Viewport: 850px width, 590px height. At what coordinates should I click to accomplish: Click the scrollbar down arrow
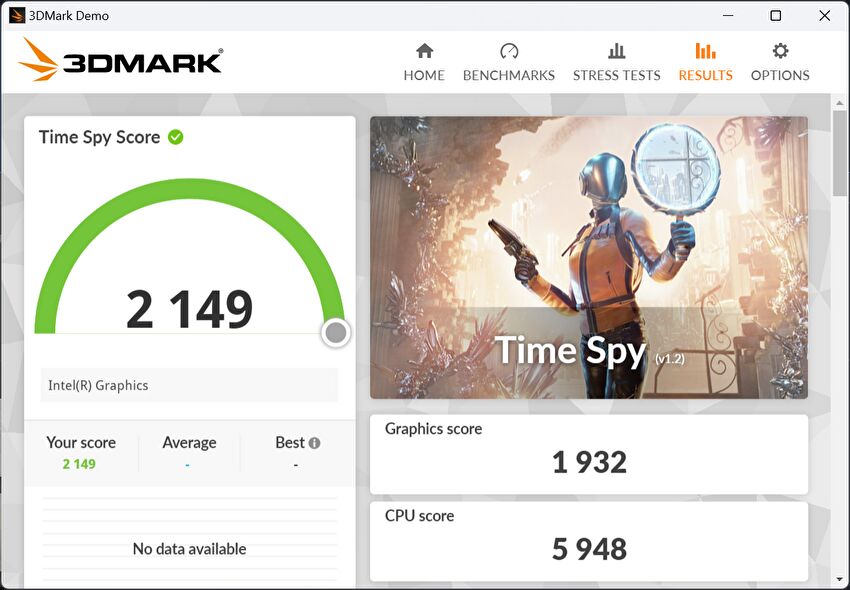click(x=840, y=578)
